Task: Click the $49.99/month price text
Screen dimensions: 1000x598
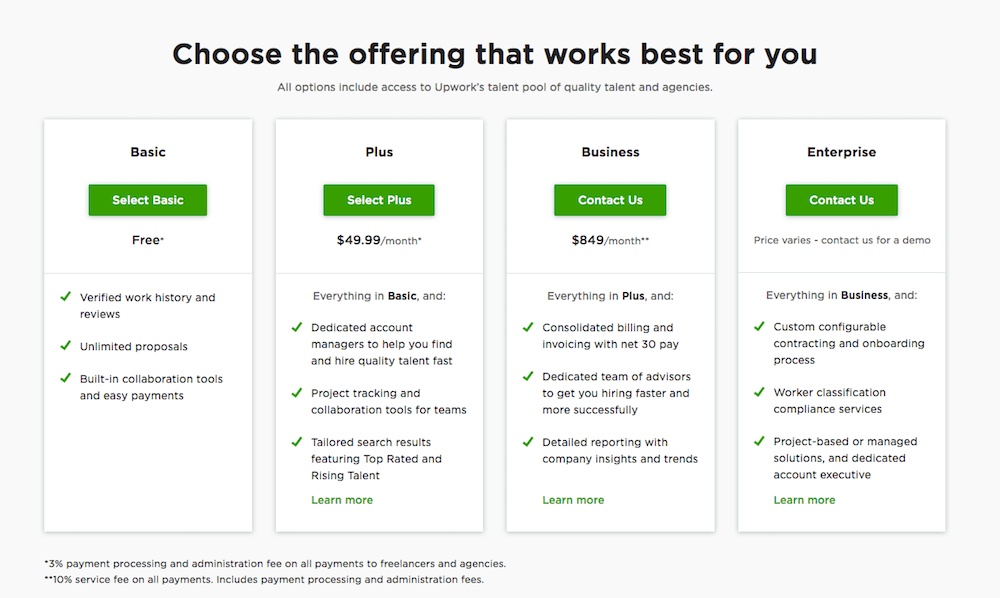Action: pyautogui.click(x=379, y=240)
